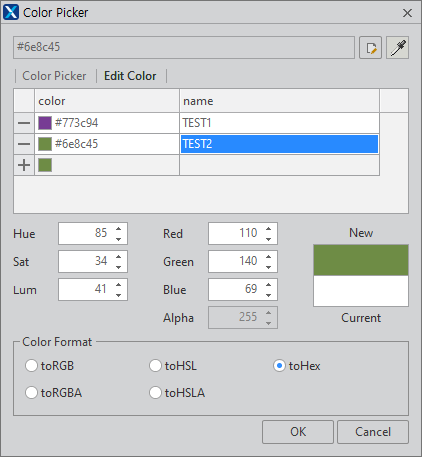The height and width of the screenshot is (457, 422).
Task: Select the toRGBA format radio button
Action: (x=31, y=392)
